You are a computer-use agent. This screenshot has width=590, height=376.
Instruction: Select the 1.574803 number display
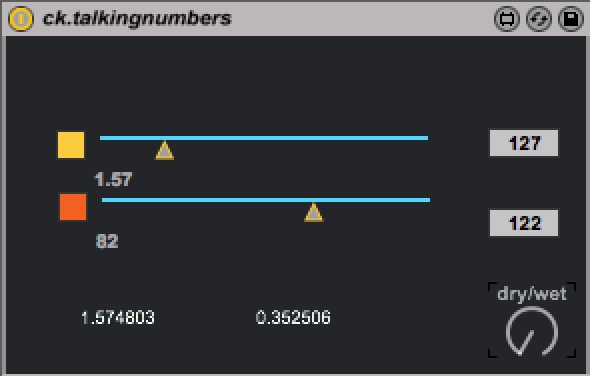tap(118, 318)
